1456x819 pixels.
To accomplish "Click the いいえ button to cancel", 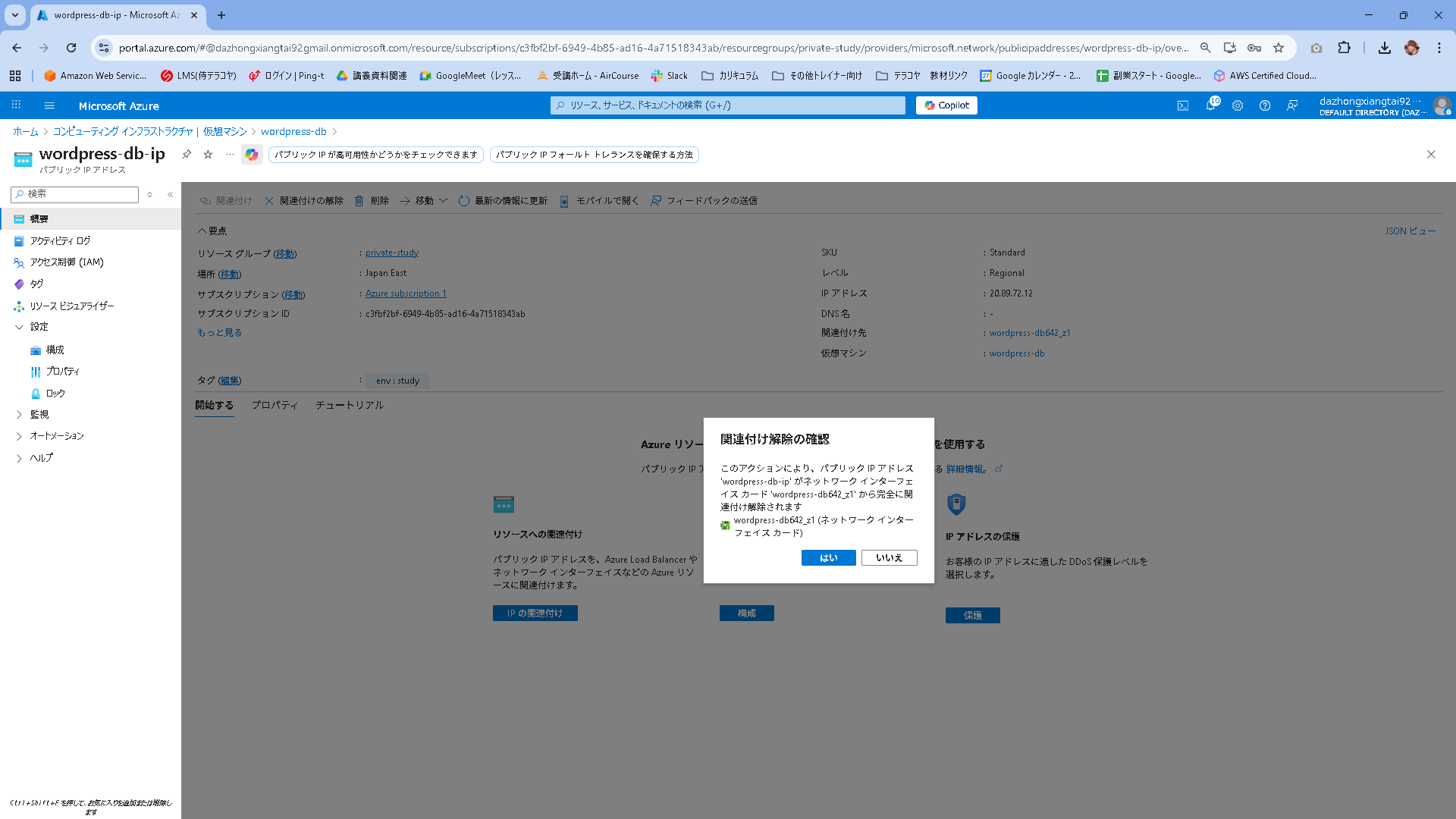I will [889, 557].
